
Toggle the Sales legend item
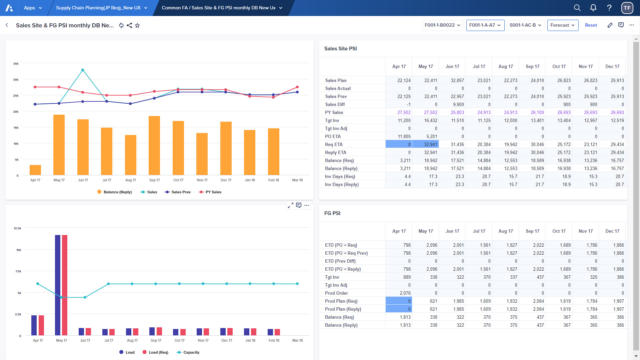coord(149,192)
